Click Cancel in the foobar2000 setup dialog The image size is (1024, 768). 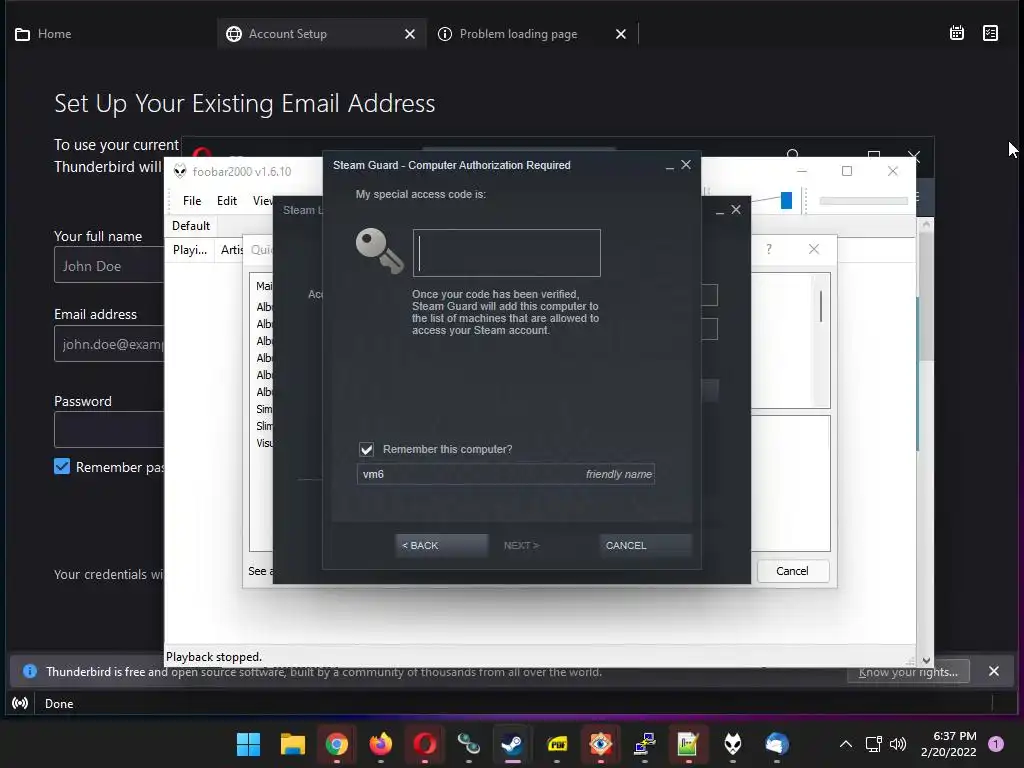(792, 571)
